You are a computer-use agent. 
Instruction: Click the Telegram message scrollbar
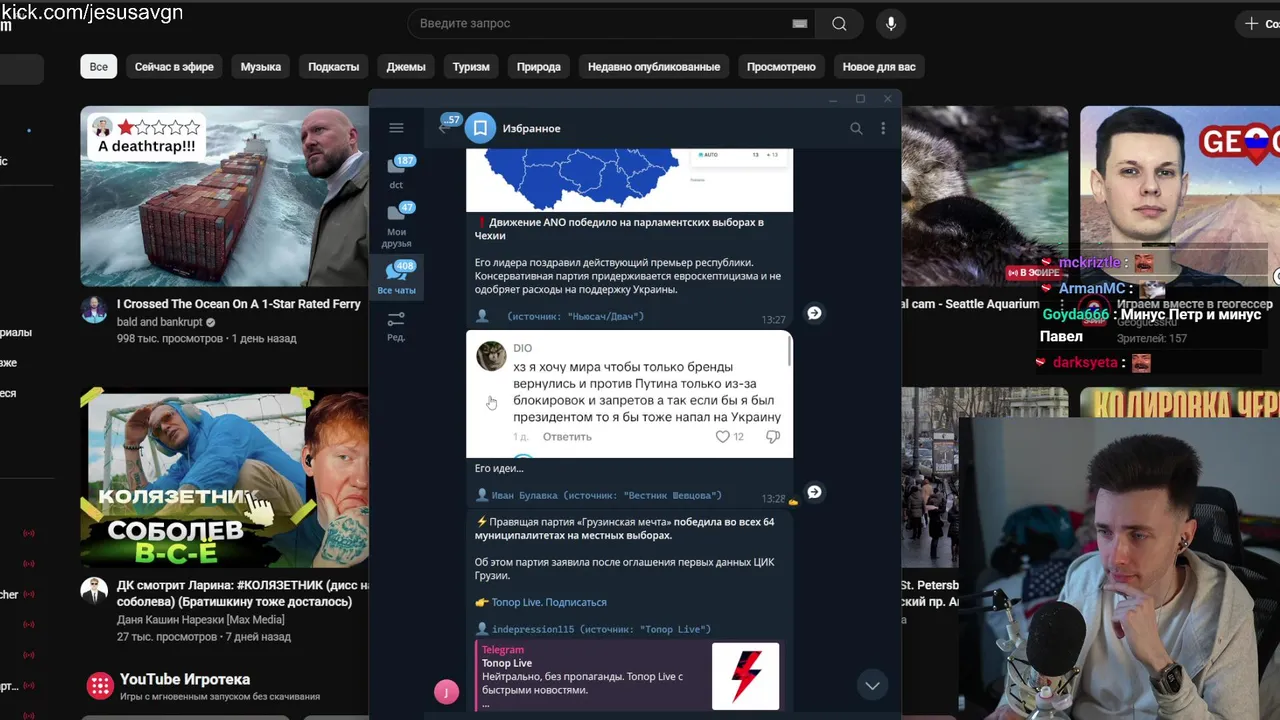(x=791, y=350)
